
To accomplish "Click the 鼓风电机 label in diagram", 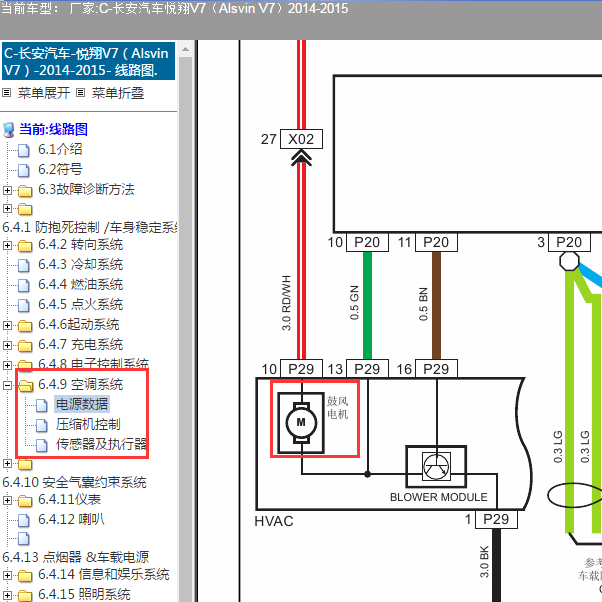I will (337, 408).
